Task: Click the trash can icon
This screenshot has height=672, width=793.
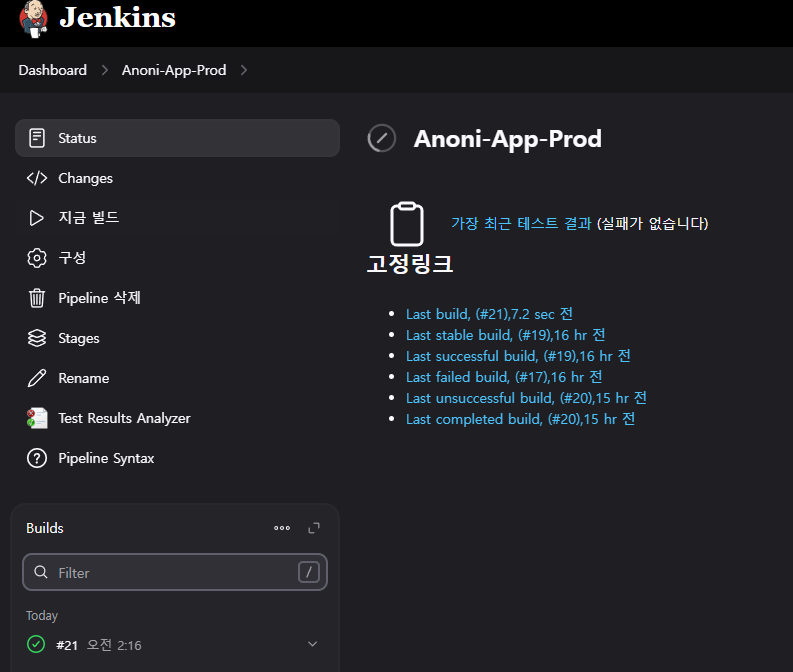Action: [37, 298]
